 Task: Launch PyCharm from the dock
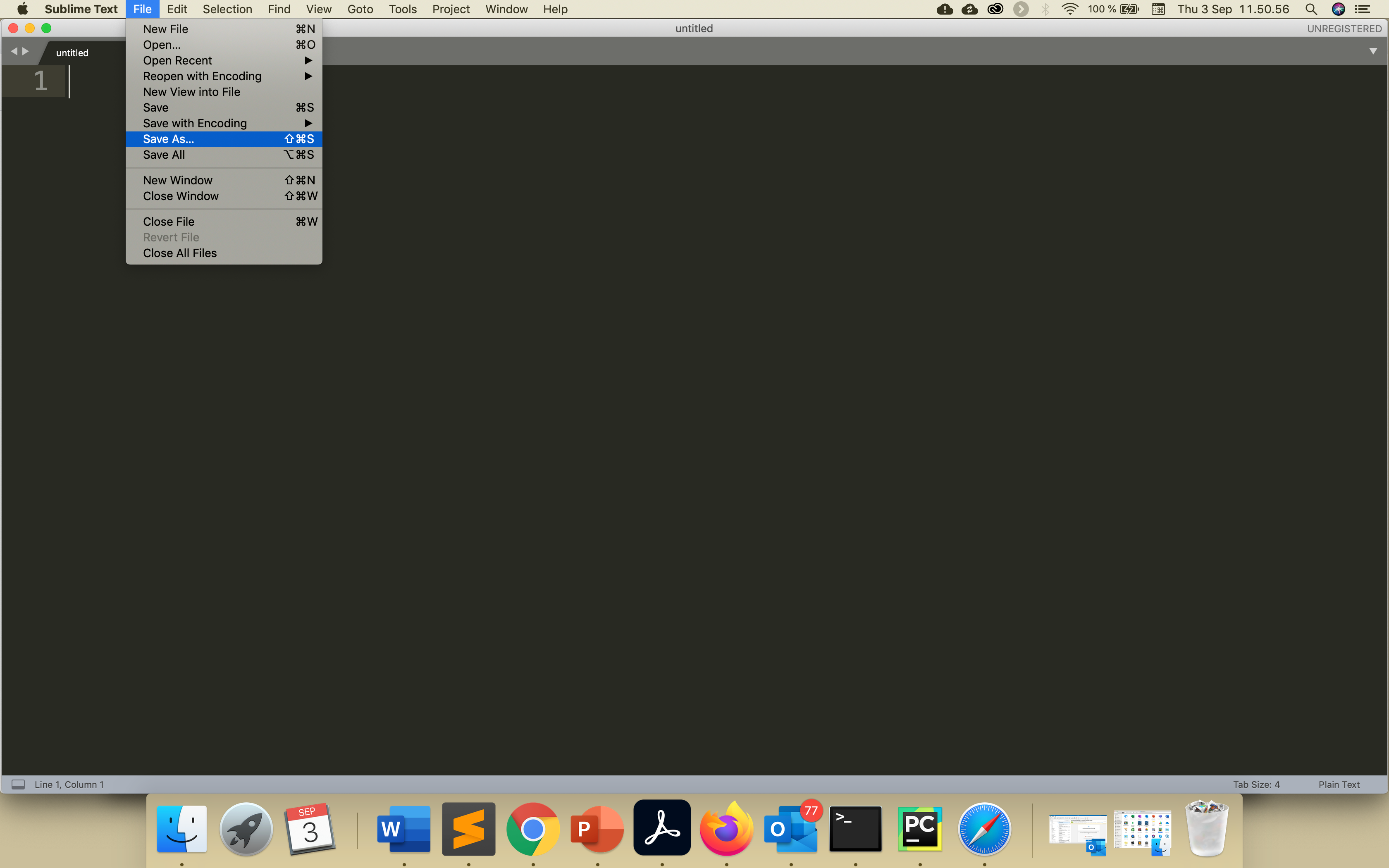tap(919, 828)
